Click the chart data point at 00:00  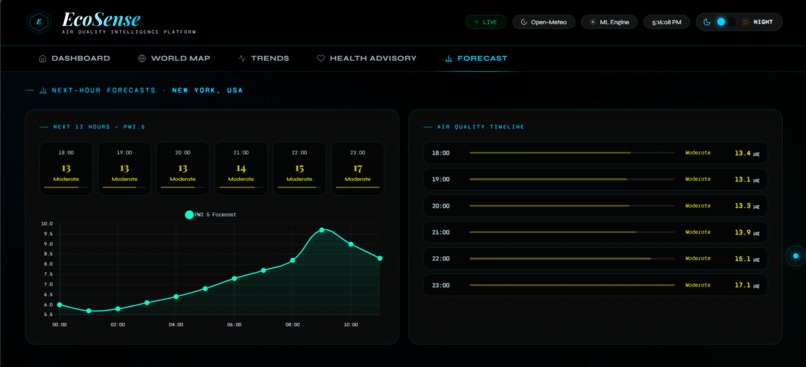[x=60, y=305]
